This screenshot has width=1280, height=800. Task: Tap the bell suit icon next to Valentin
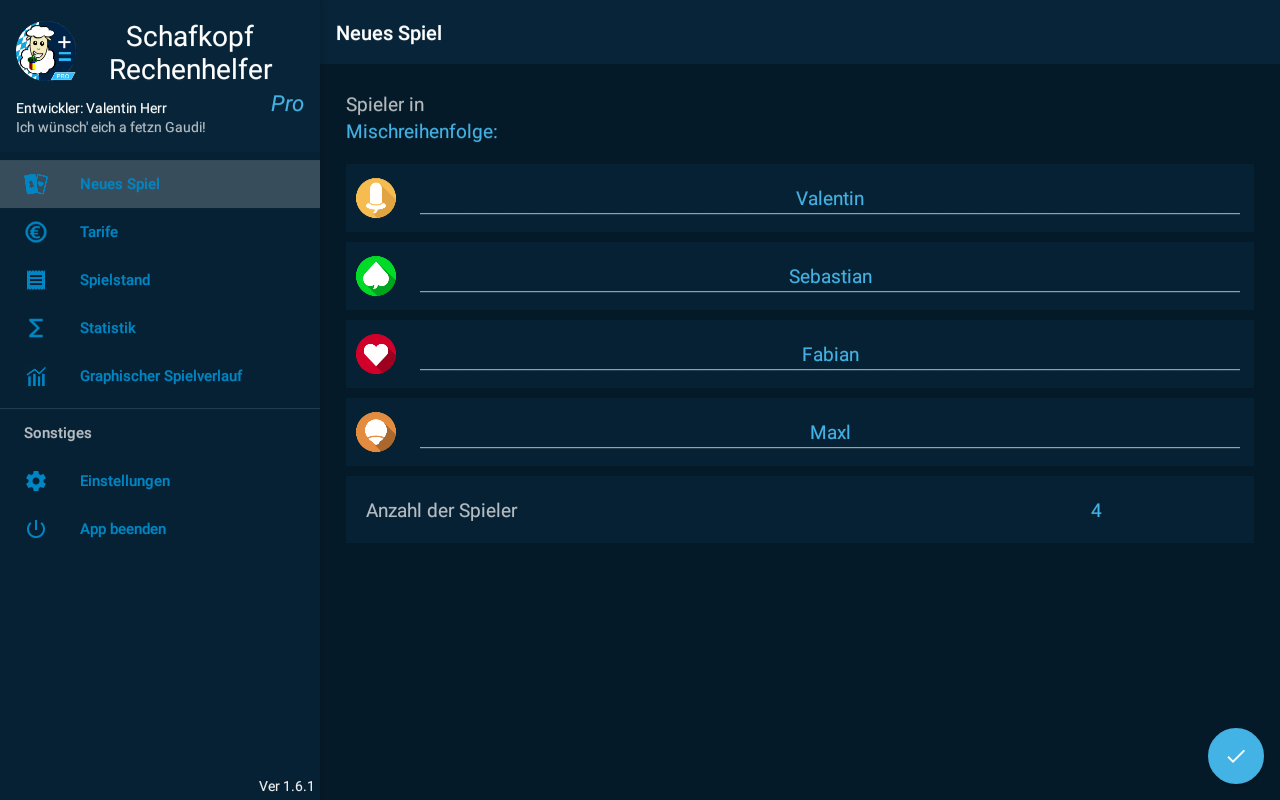[376, 198]
